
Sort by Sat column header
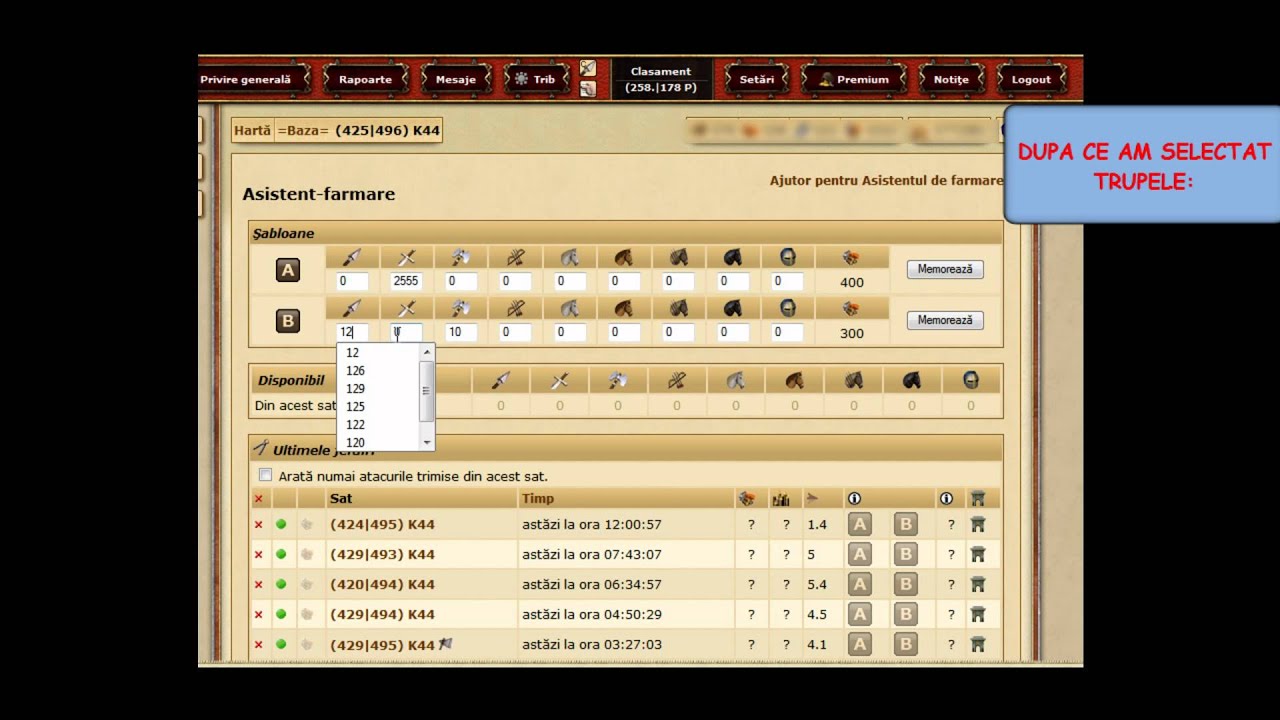point(341,498)
